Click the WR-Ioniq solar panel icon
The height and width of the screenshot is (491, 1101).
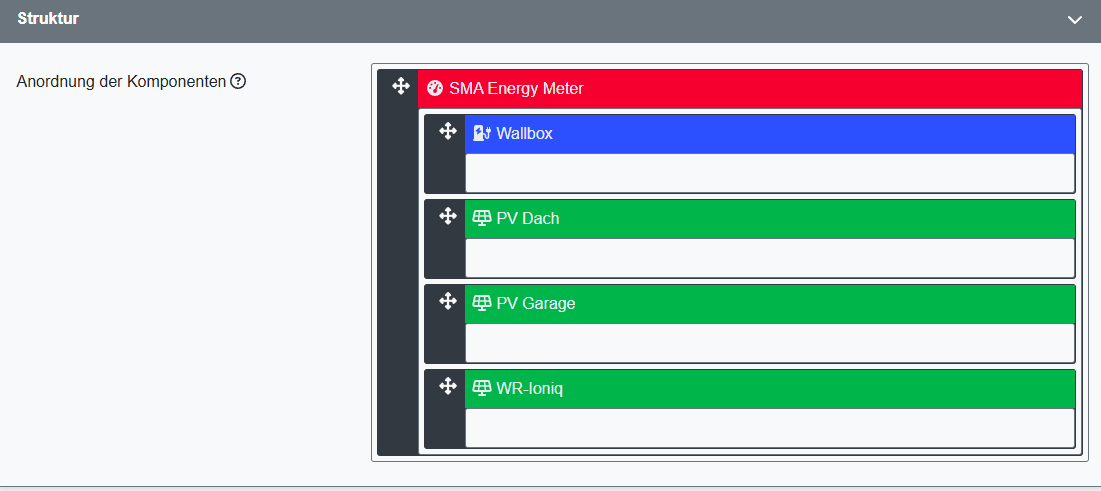(482, 388)
